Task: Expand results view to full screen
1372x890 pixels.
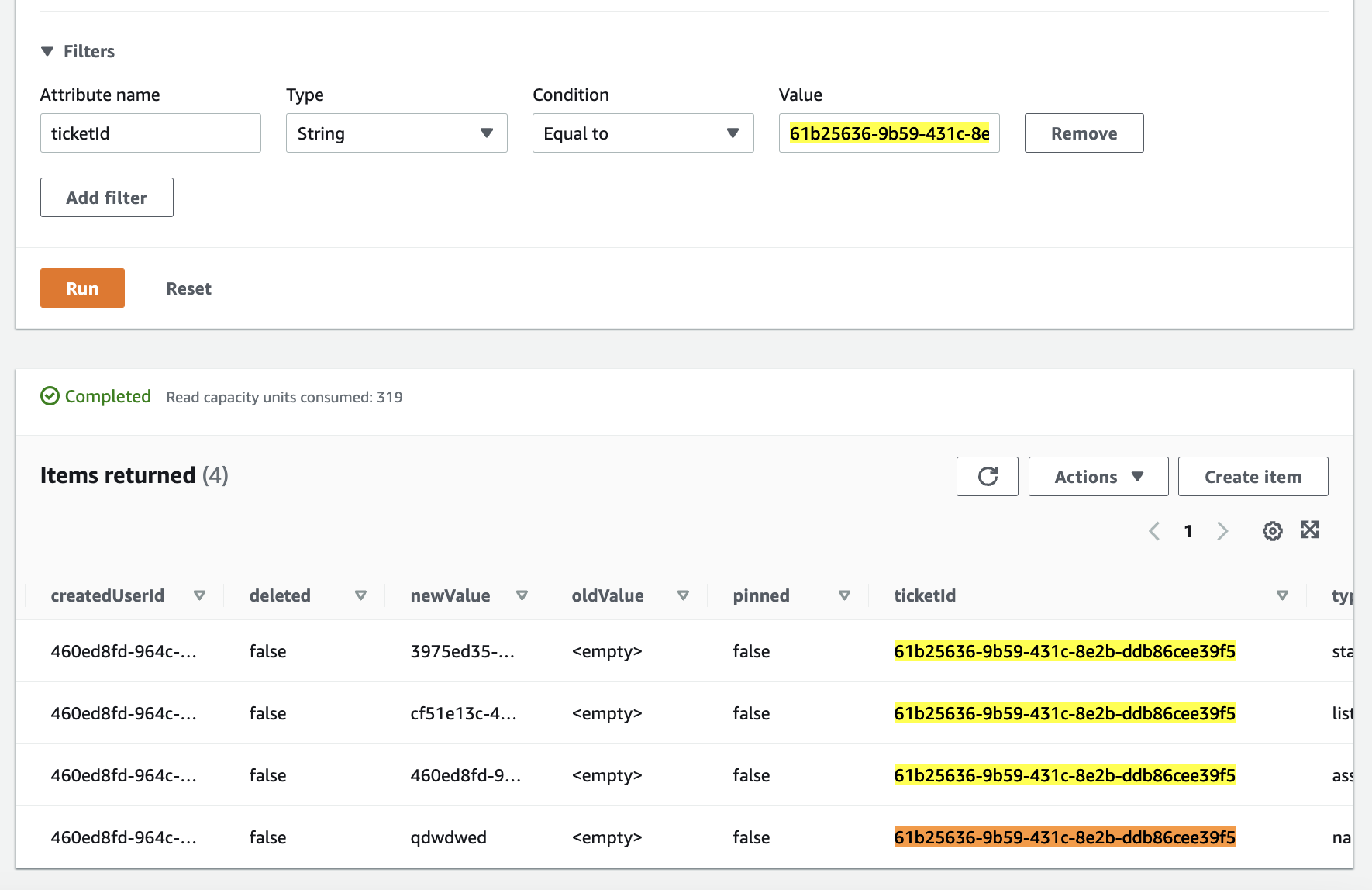Action: (1310, 530)
